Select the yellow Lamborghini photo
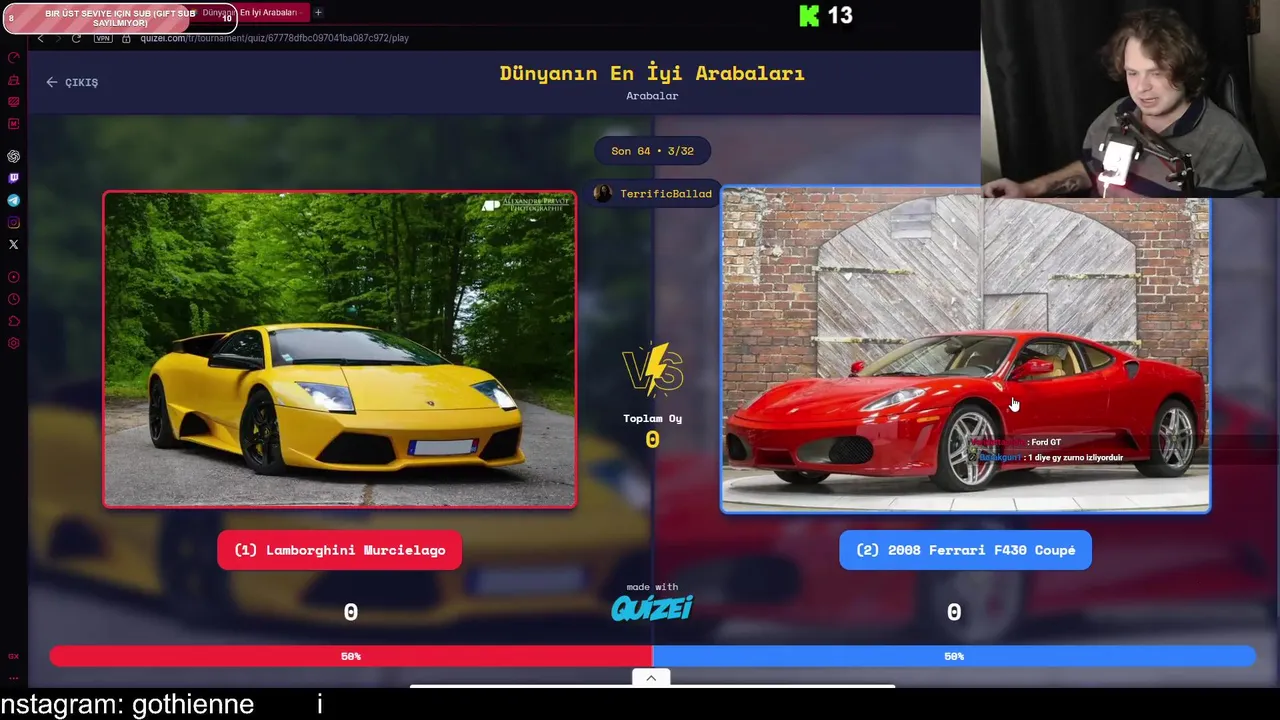The height and width of the screenshot is (720, 1280). (340, 350)
